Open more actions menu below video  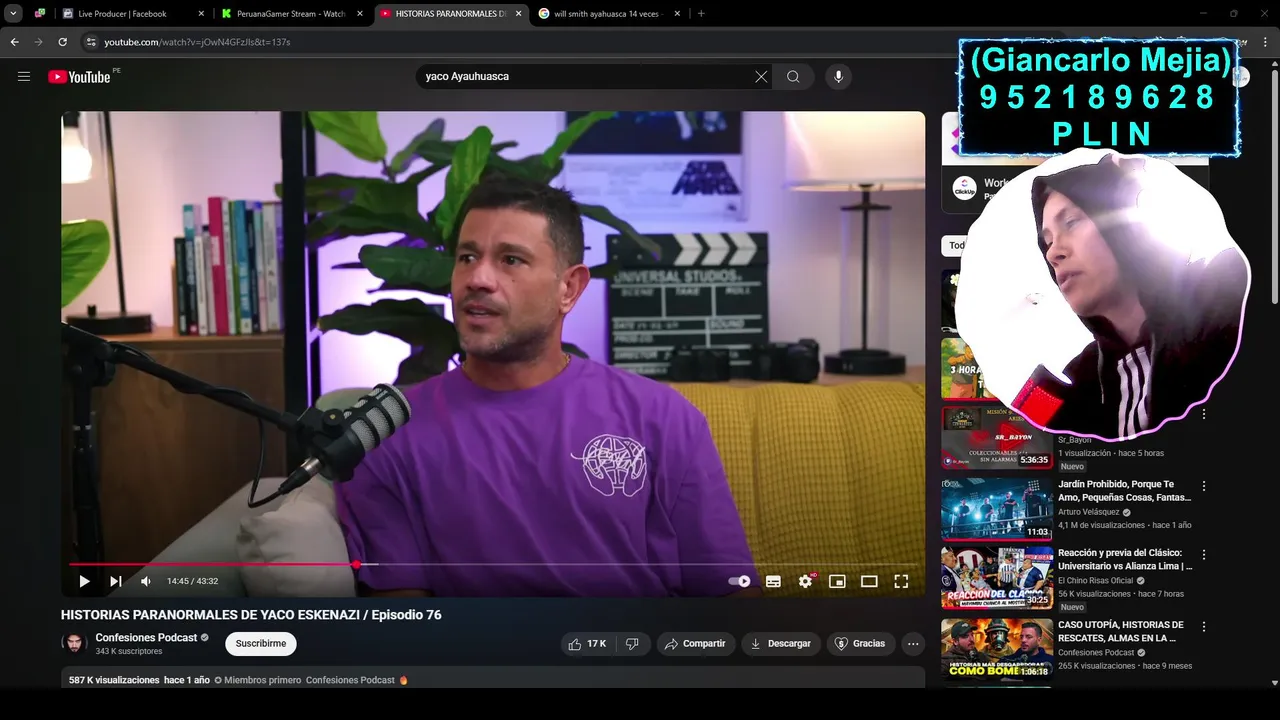(x=913, y=644)
